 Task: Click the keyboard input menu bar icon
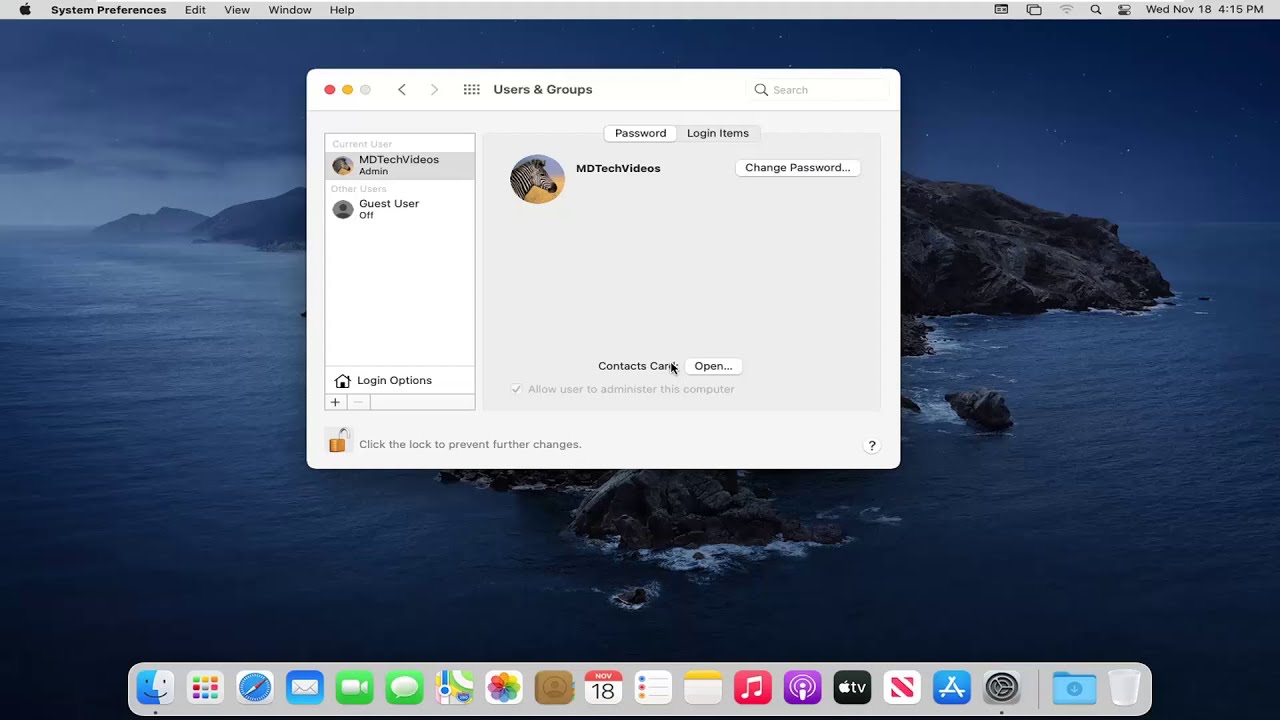[1001, 9]
